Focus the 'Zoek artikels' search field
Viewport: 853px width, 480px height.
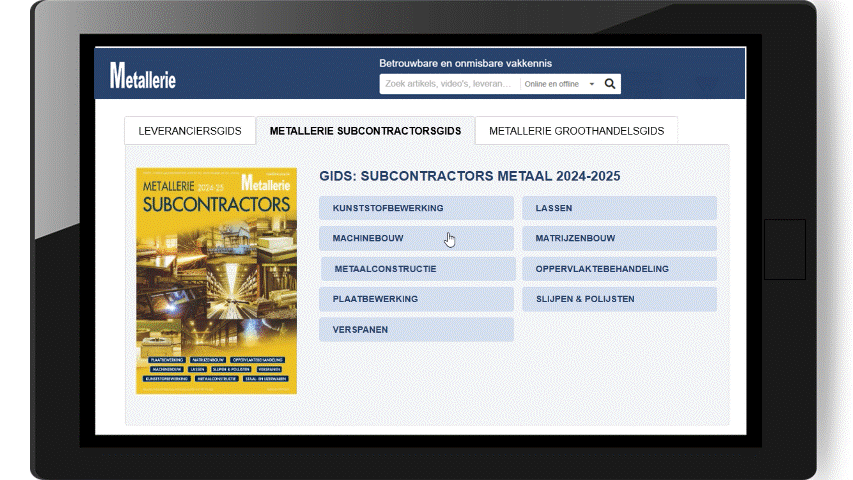pos(449,84)
